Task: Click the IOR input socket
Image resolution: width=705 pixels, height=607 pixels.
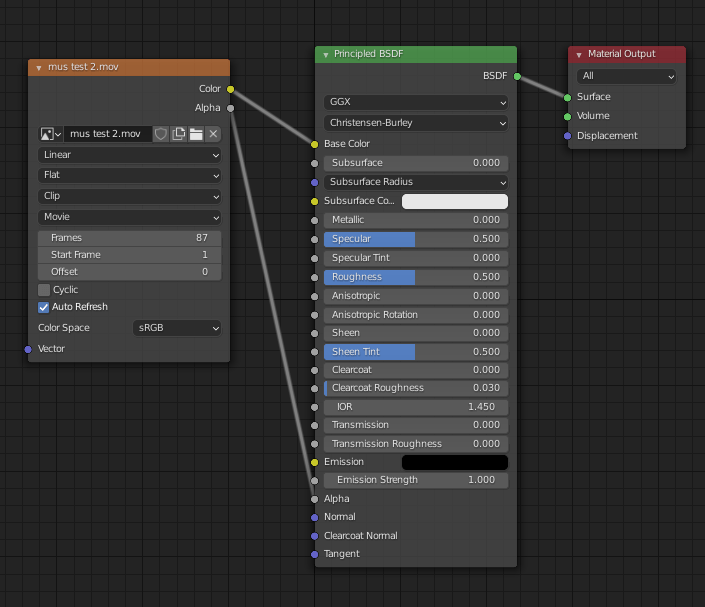Action: 315,407
